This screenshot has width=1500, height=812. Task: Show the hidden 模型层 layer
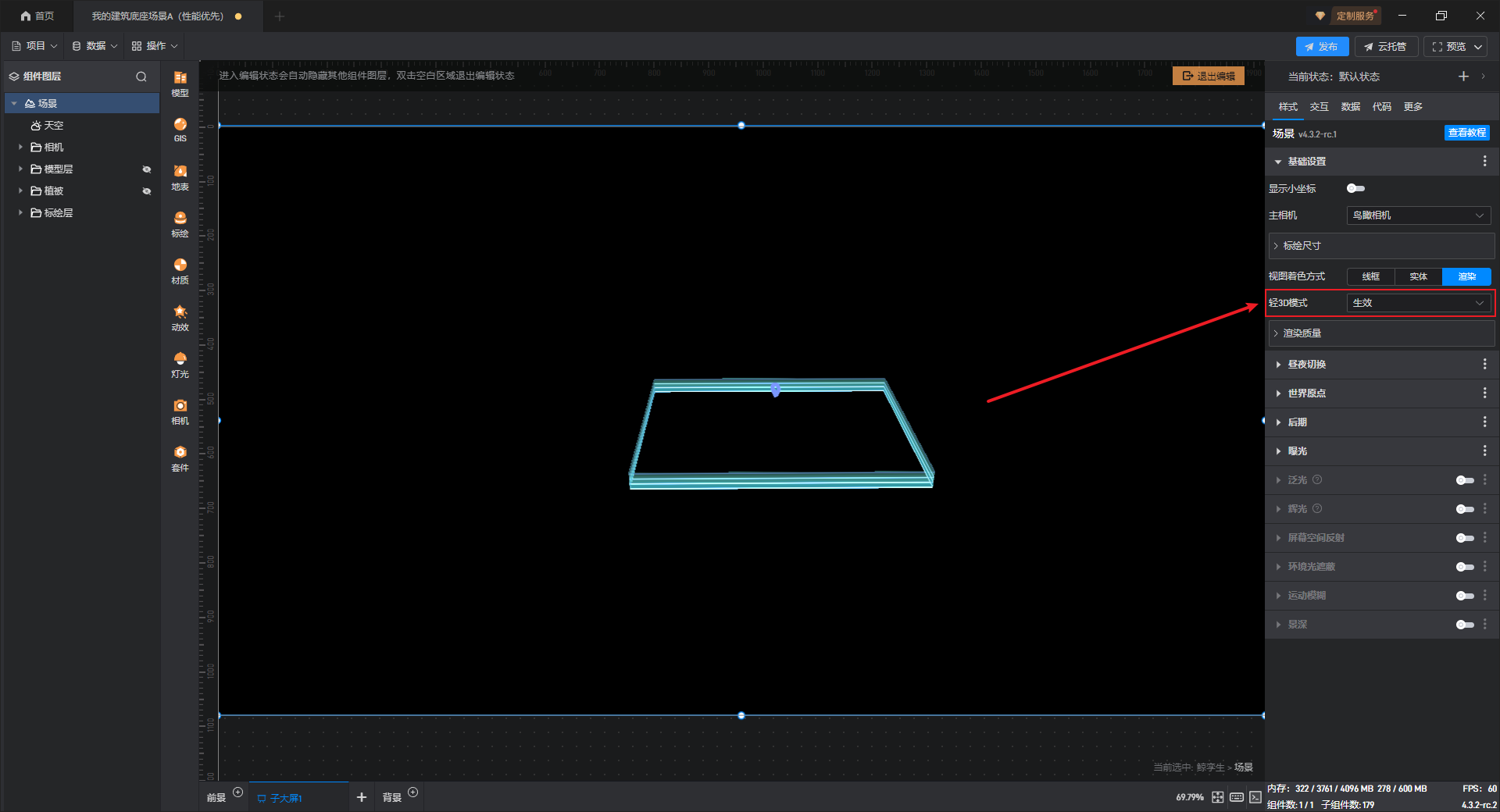tap(147, 169)
